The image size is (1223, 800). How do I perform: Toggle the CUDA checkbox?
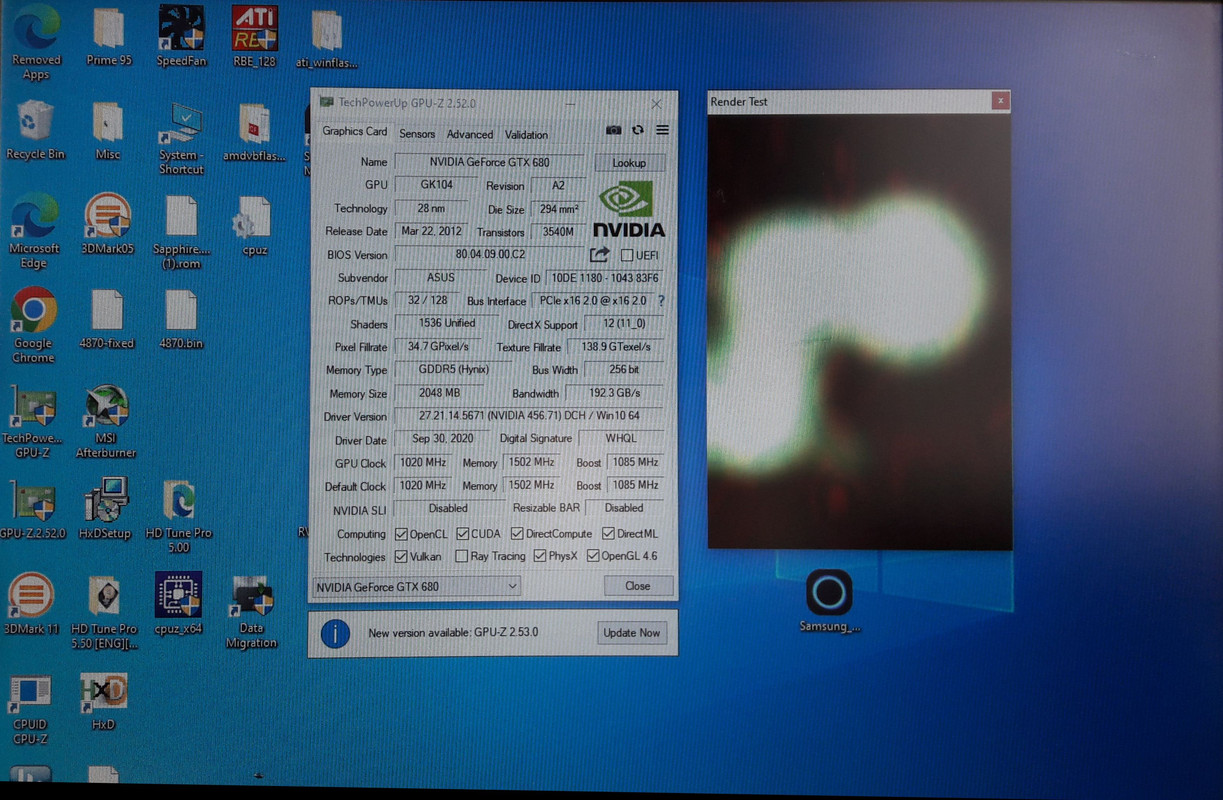coord(461,534)
